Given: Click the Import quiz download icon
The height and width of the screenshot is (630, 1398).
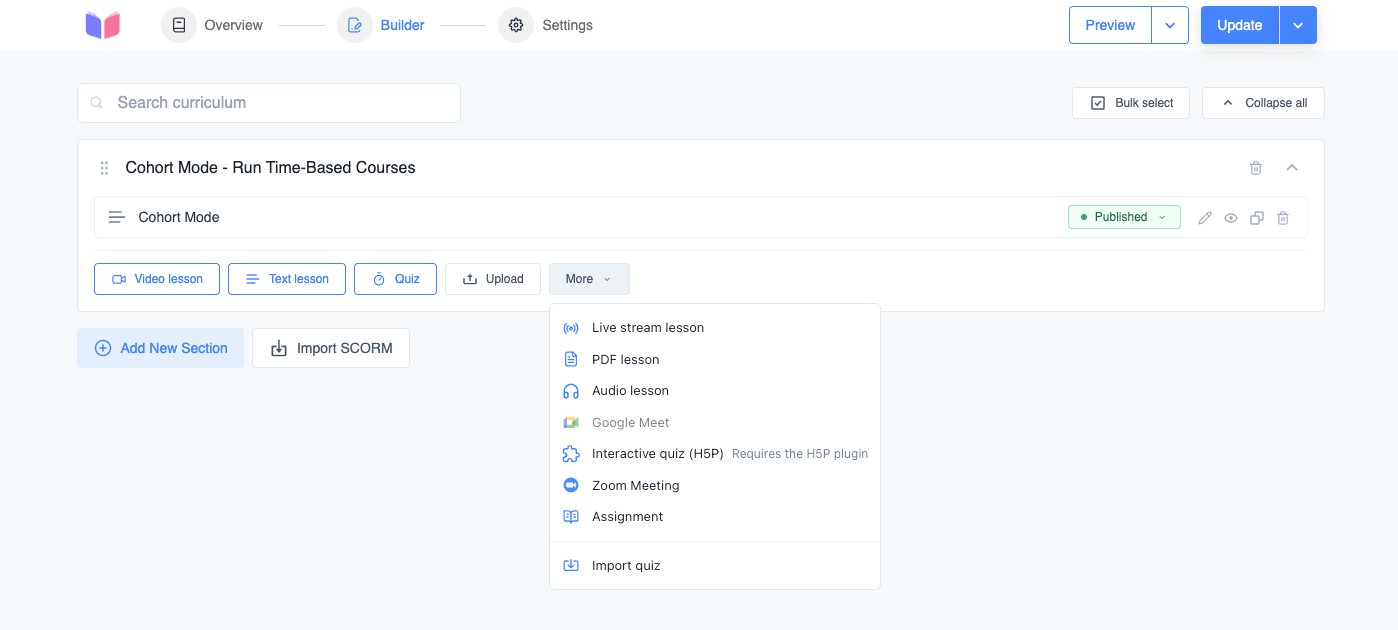Looking at the screenshot, I should coord(571,566).
